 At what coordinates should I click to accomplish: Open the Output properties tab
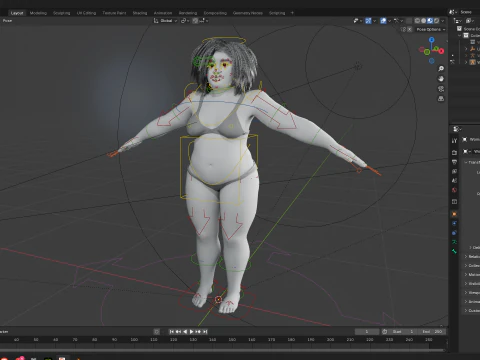(454, 162)
